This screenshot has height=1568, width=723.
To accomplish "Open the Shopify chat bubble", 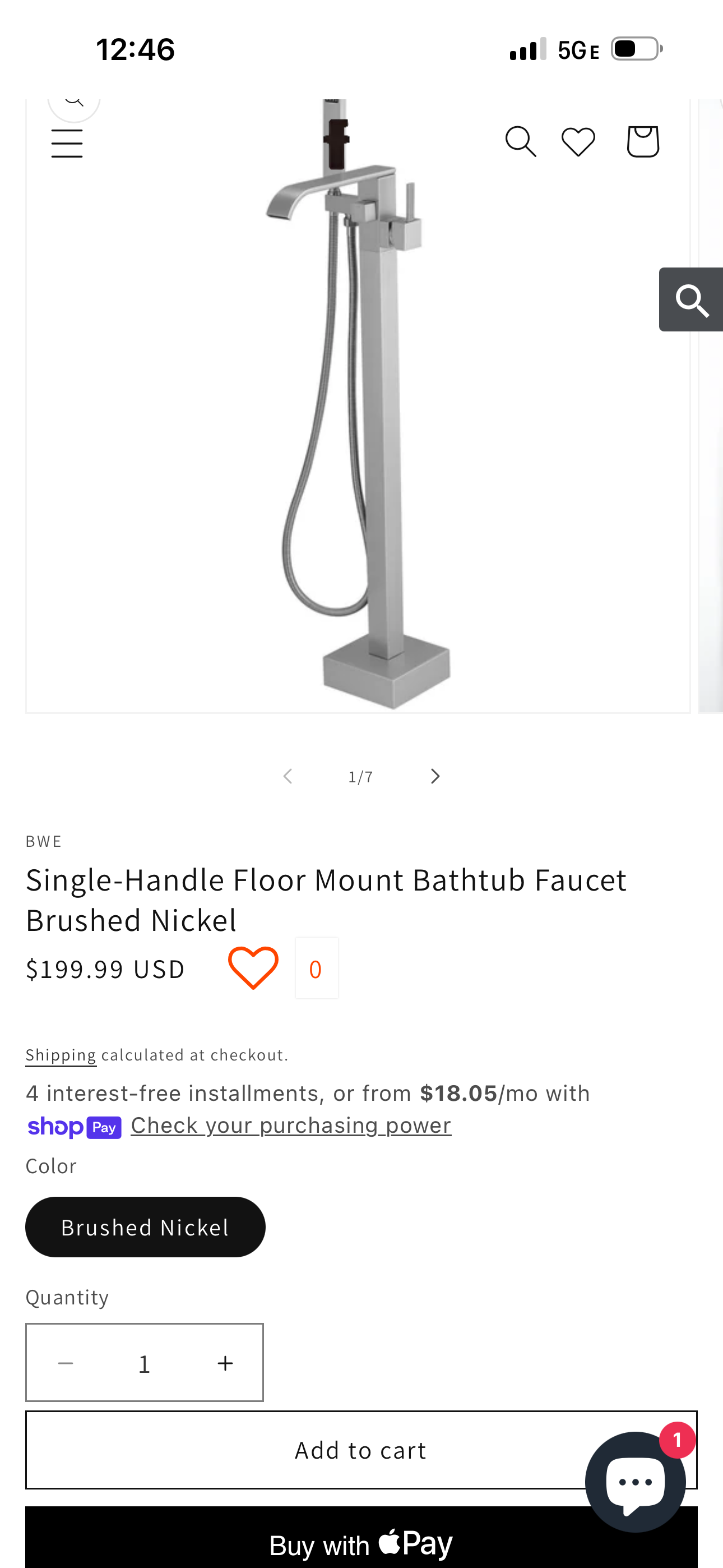I will point(636,1482).
